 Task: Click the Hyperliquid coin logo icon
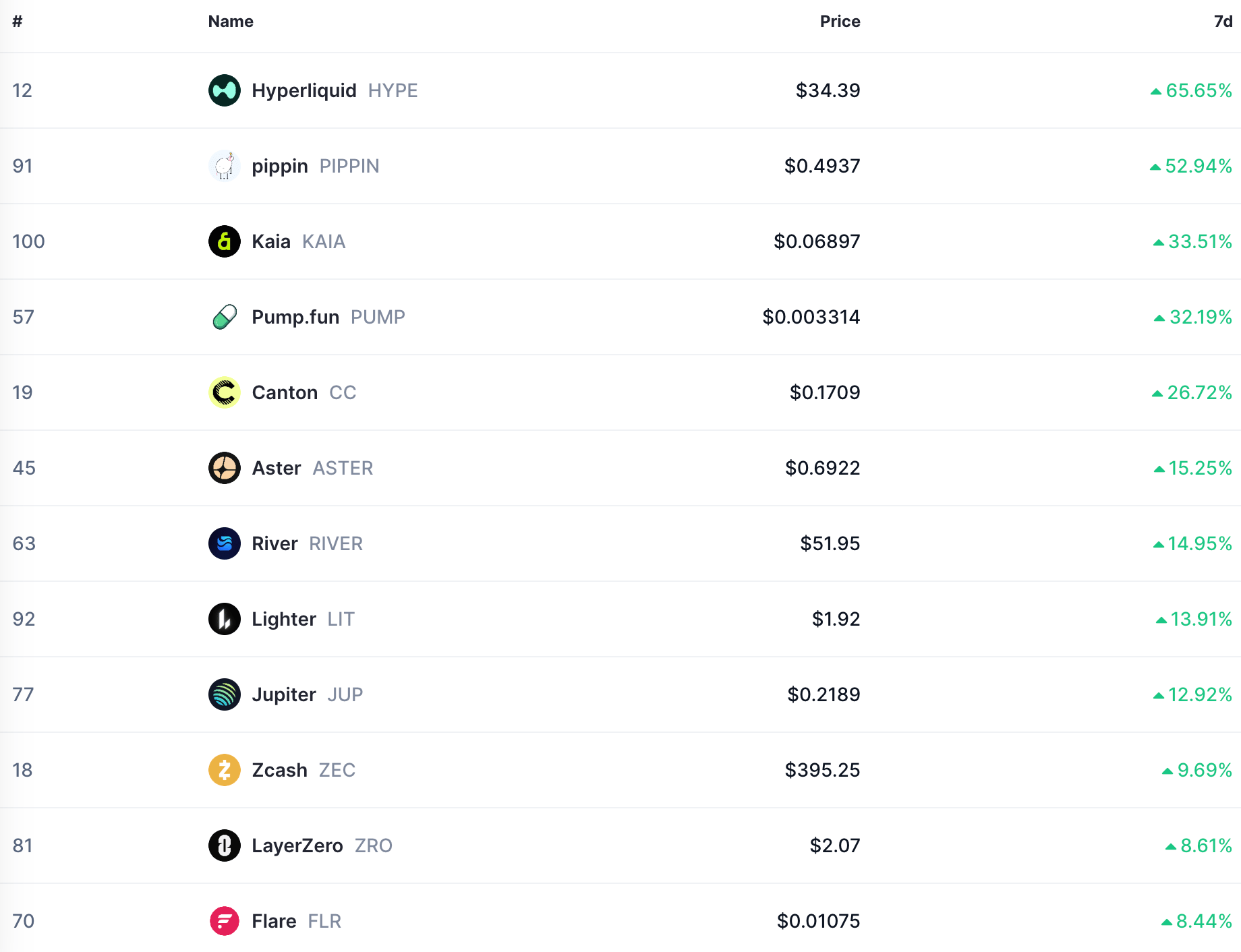[224, 90]
